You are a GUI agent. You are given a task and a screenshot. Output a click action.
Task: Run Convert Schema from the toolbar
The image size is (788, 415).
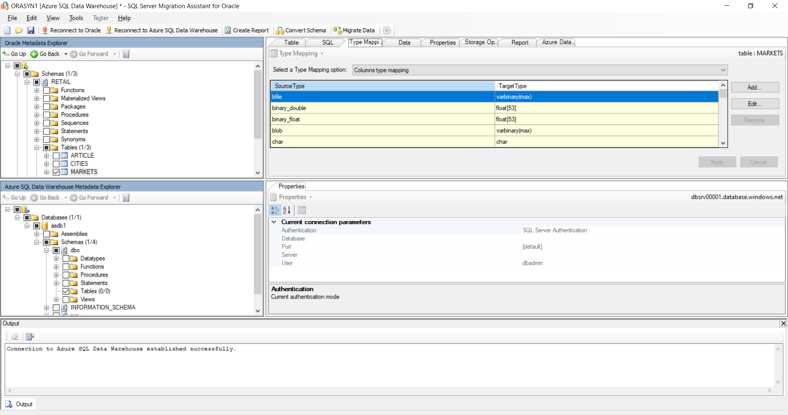(x=301, y=31)
